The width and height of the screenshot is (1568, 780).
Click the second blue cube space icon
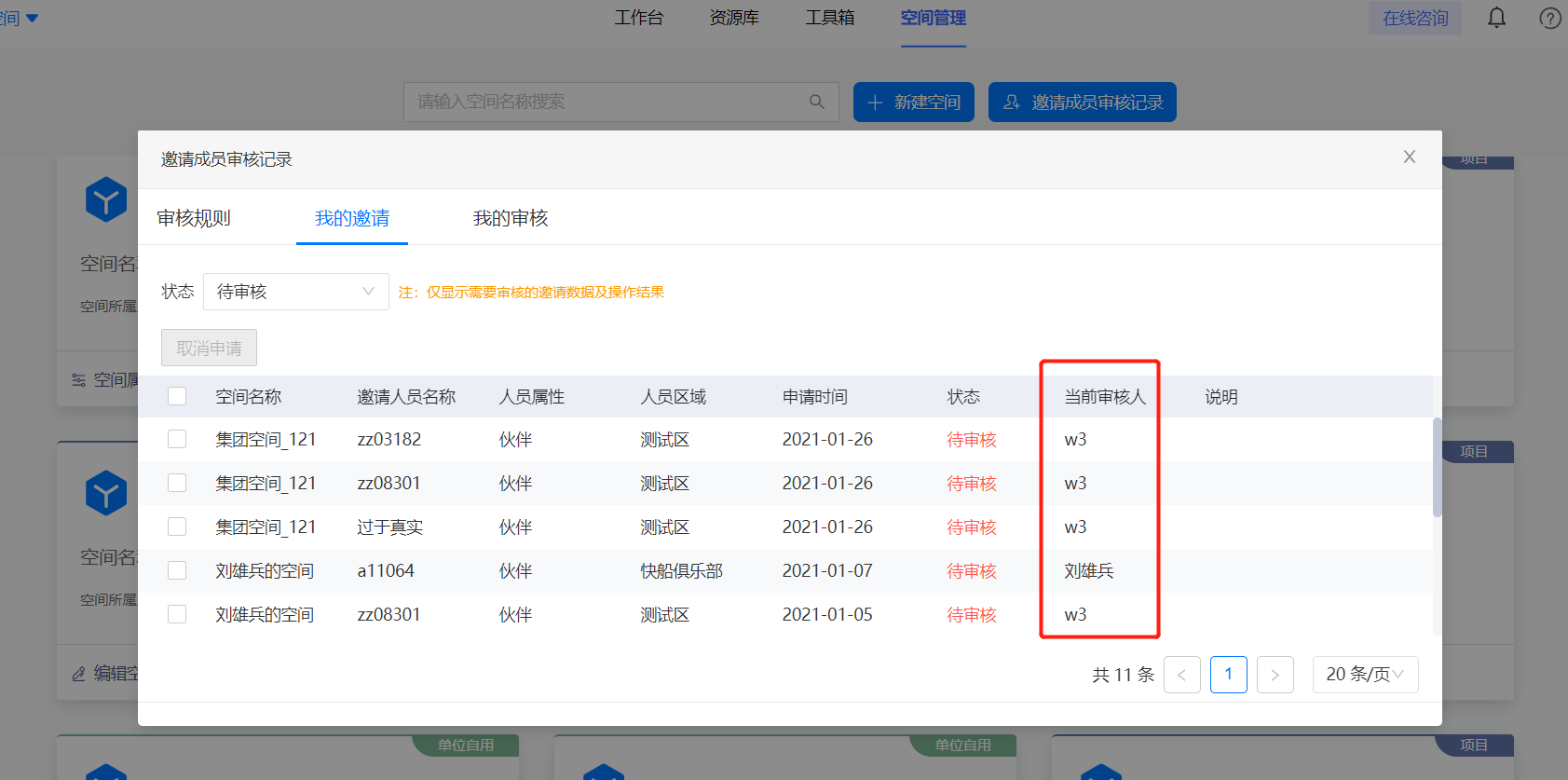[x=106, y=493]
